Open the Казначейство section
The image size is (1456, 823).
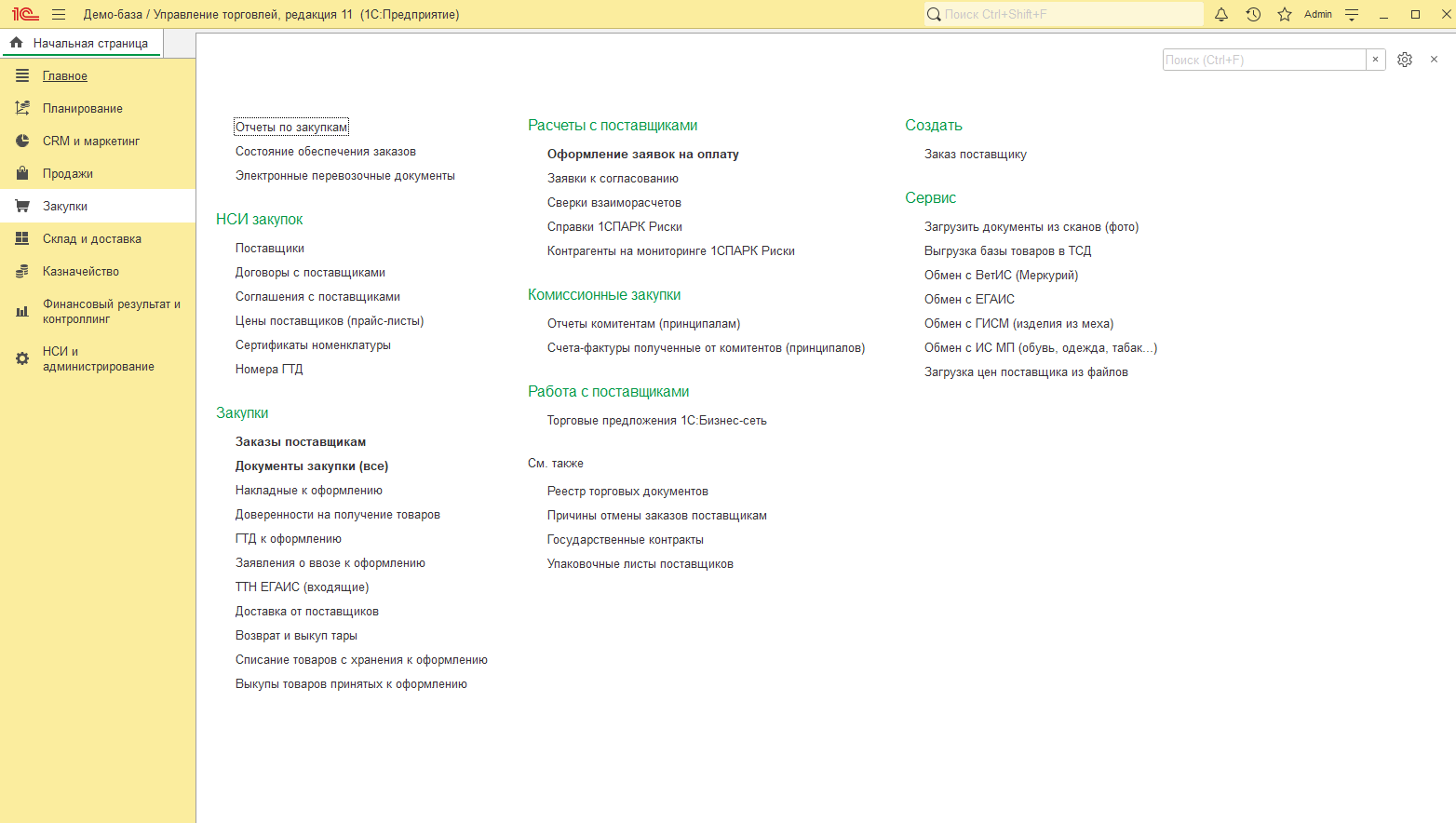click(81, 271)
